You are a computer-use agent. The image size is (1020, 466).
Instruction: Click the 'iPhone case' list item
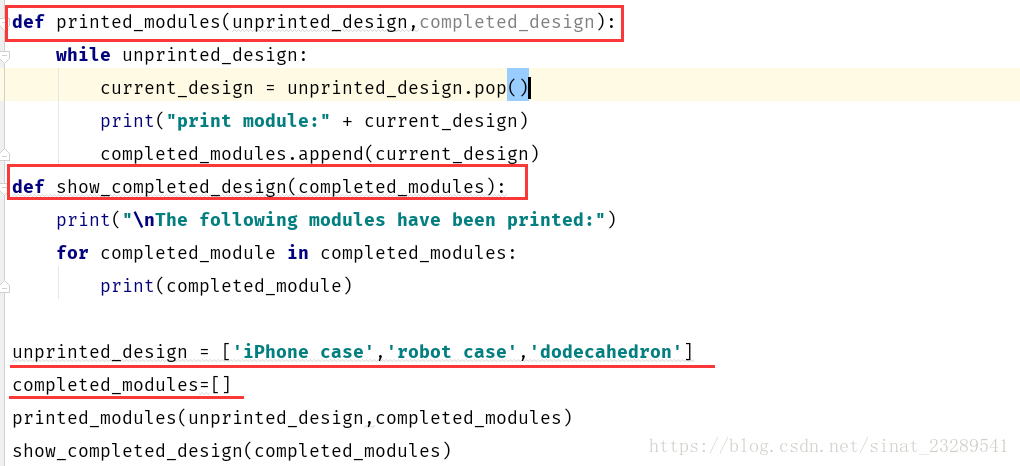click(x=304, y=352)
